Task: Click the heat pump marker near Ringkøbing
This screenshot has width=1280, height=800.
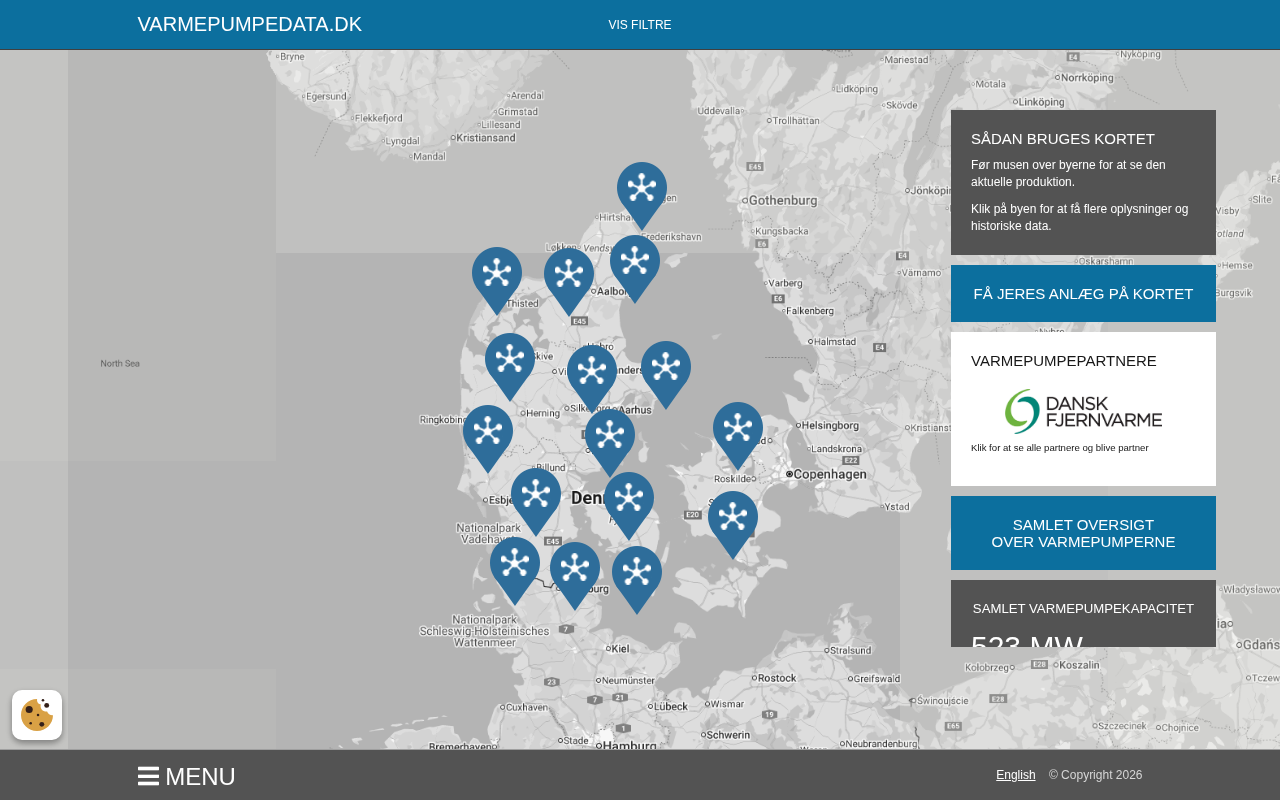Action: coord(488,433)
